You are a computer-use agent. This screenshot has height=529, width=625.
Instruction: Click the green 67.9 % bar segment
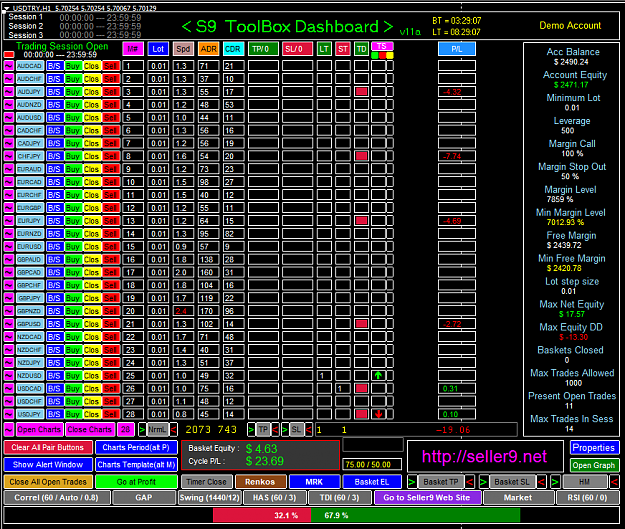[415, 515]
